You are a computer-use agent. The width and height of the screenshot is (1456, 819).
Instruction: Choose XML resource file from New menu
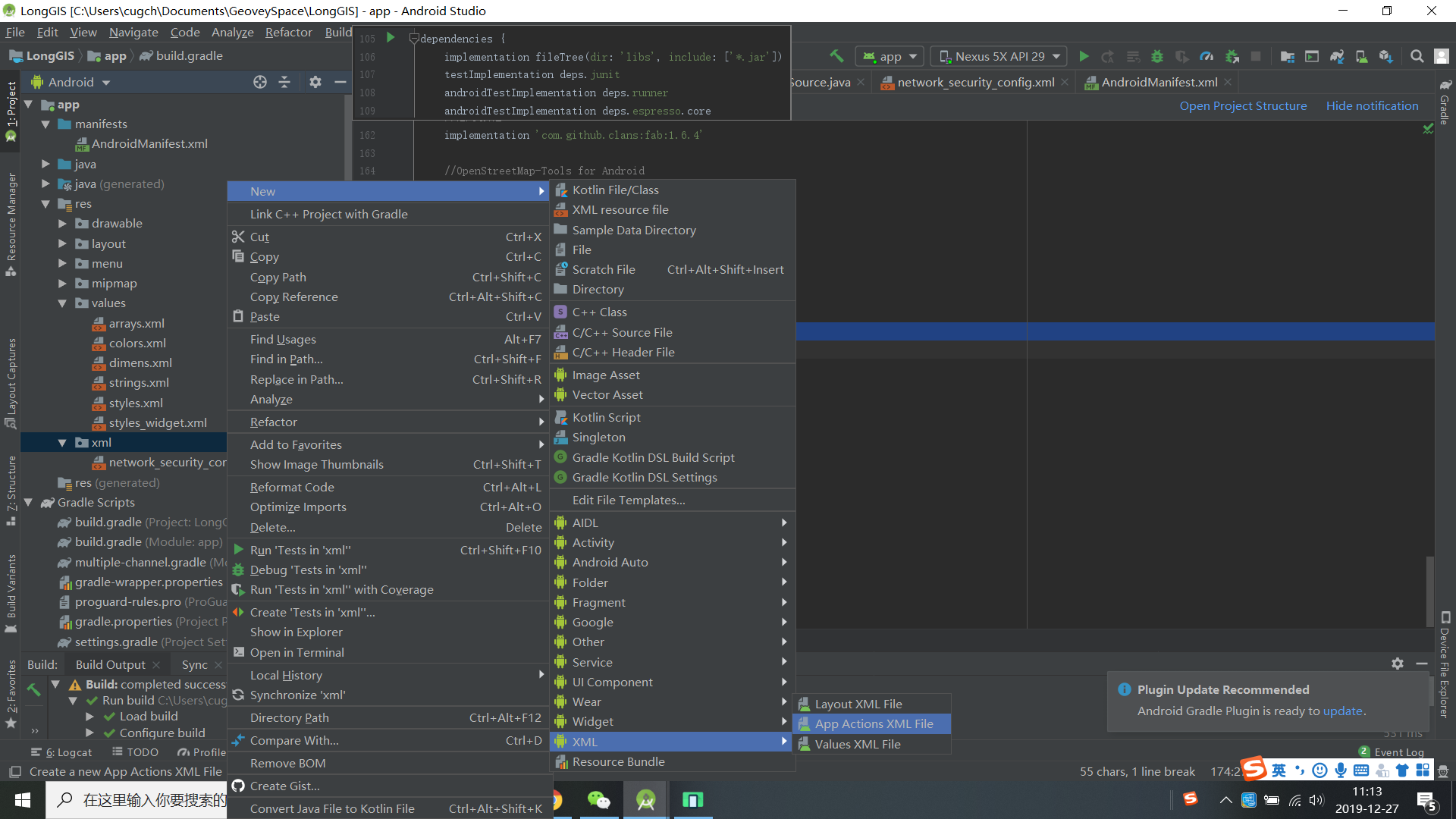coord(673,210)
